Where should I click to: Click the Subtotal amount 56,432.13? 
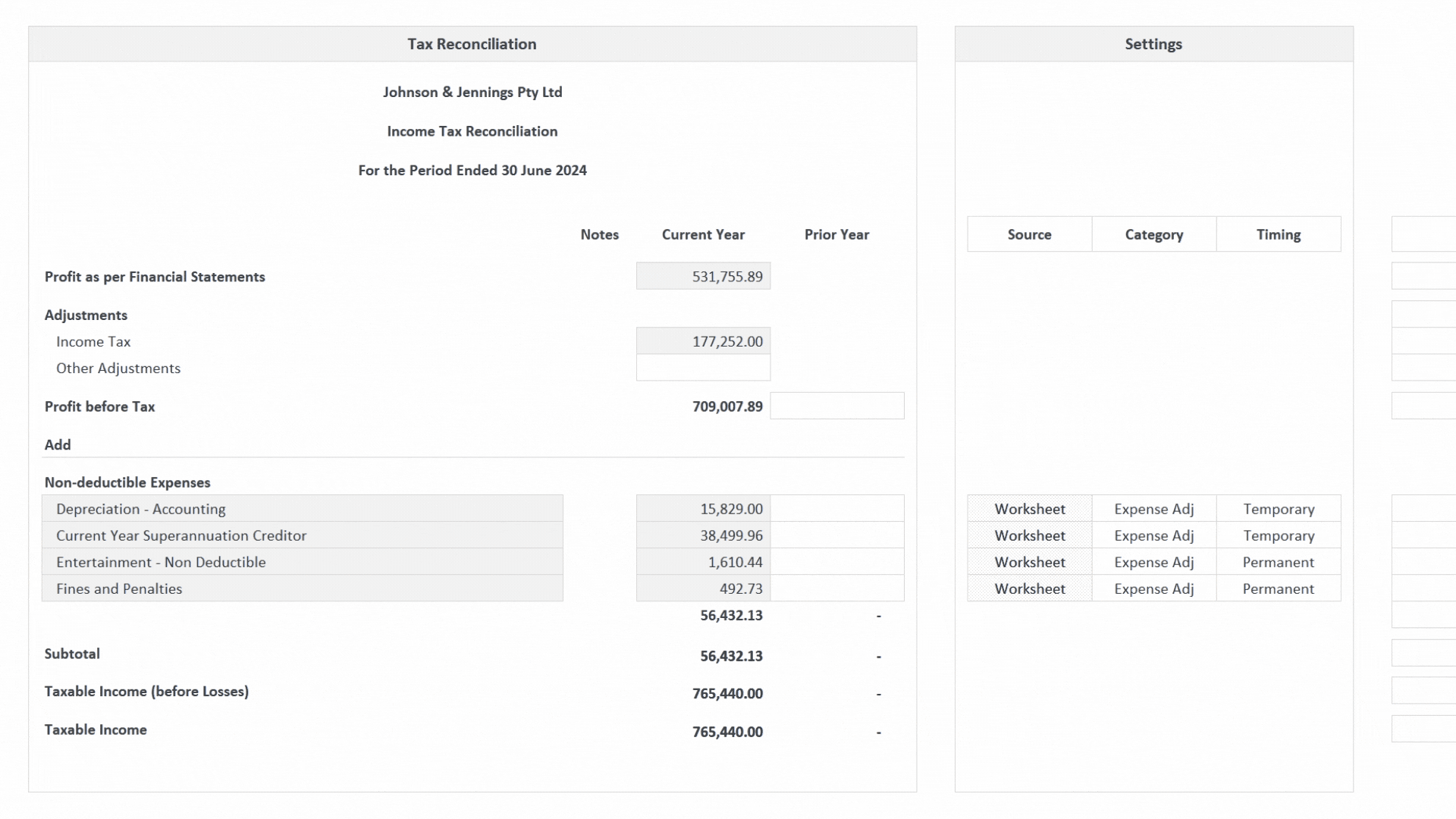[x=730, y=655]
